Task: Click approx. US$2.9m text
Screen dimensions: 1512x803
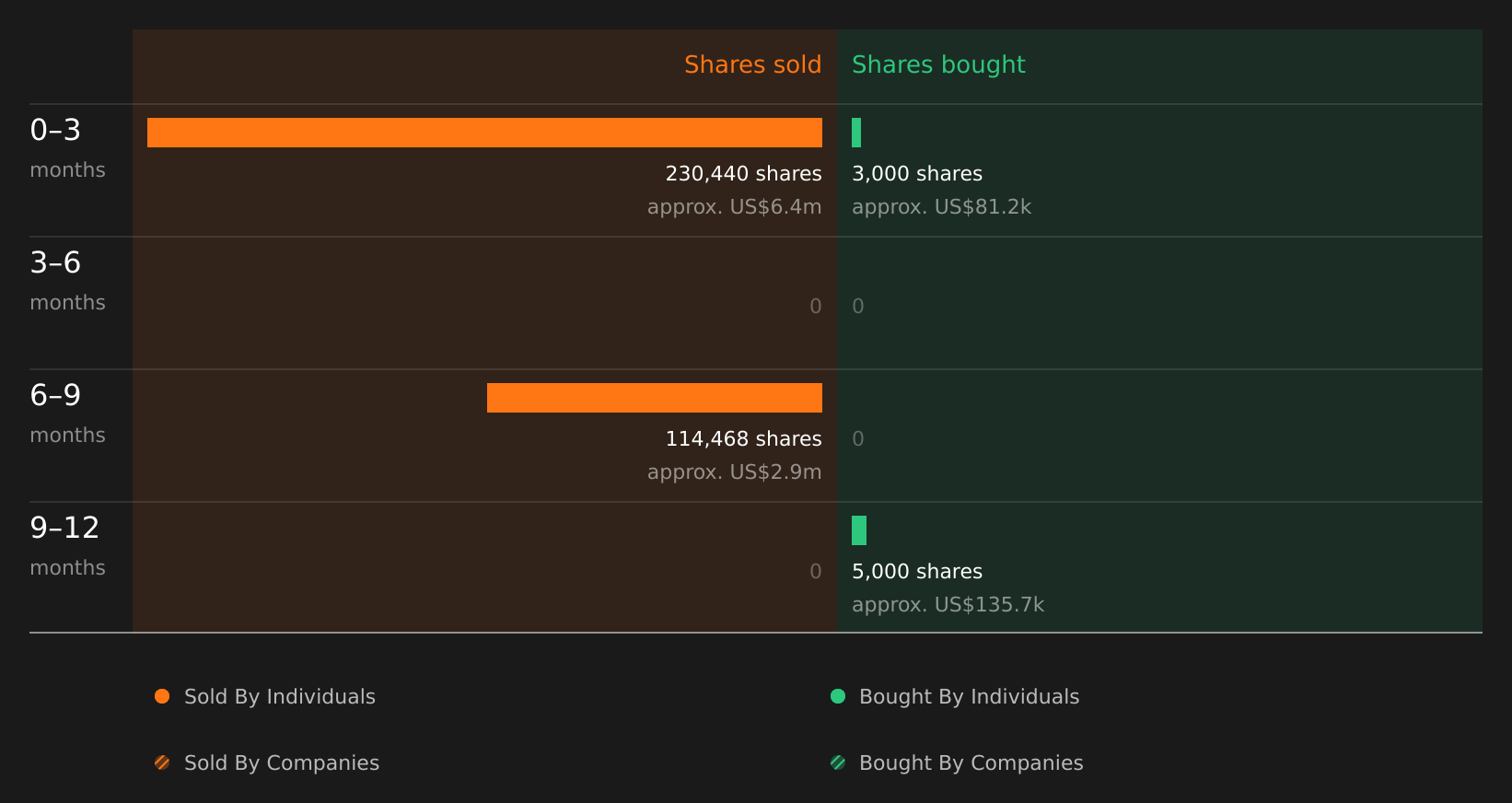Action: (734, 472)
